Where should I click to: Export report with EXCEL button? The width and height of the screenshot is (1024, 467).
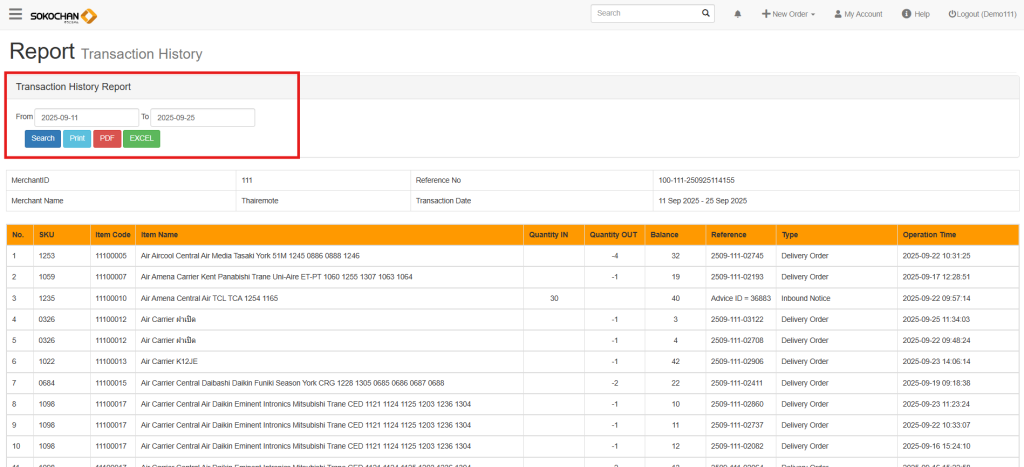[x=141, y=138]
